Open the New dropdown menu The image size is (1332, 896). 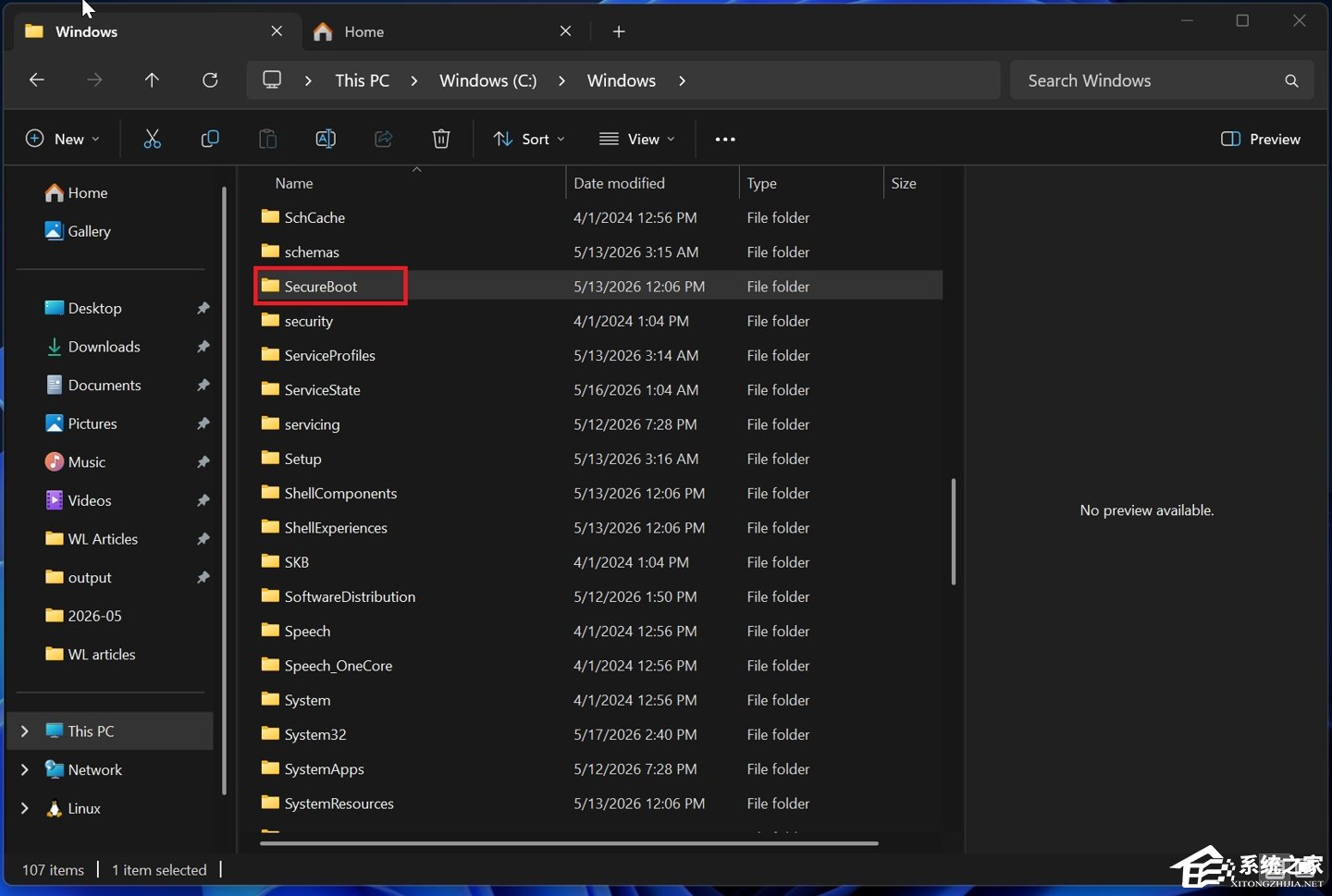click(62, 139)
